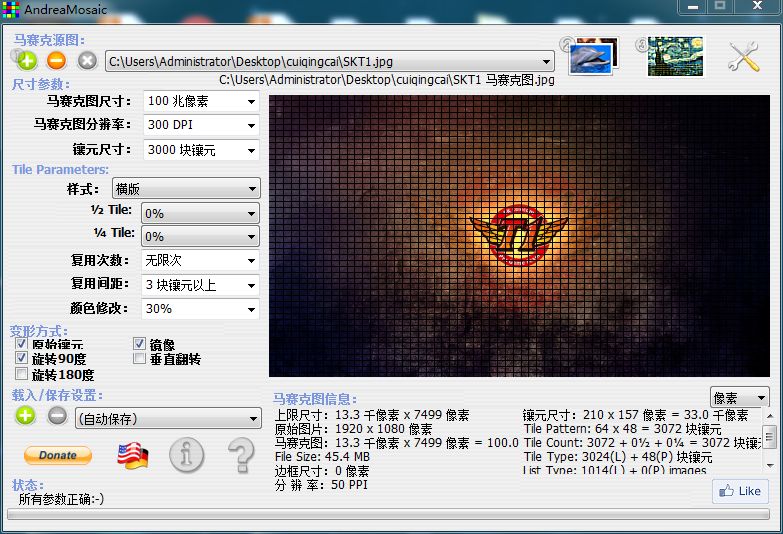Click the info panel scrollbar up arrow
This screenshot has width=783, height=534.
click(x=770, y=416)
